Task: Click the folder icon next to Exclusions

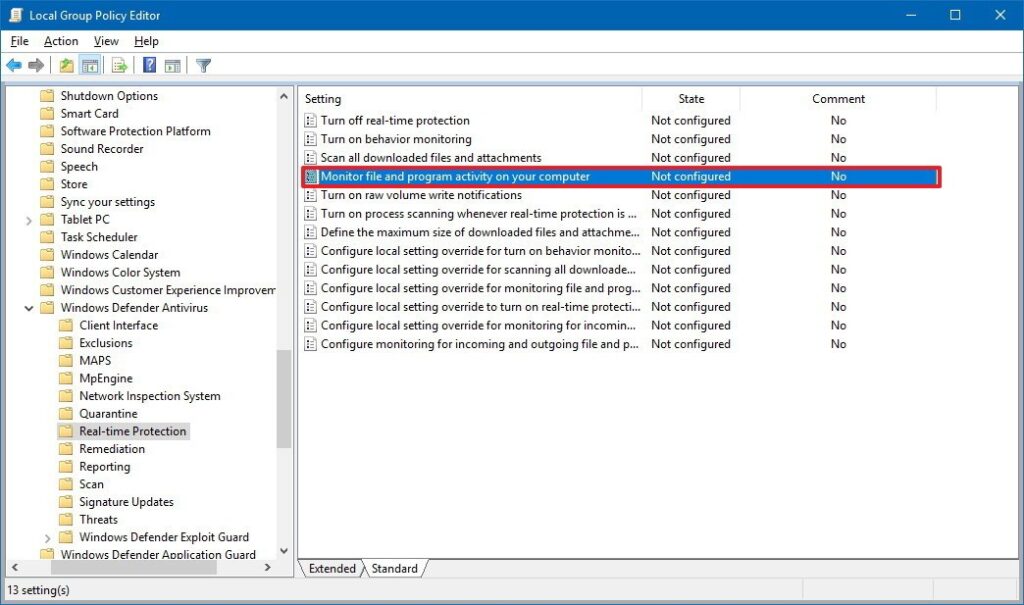Action: pyautogui.click(x=65, y=343)
